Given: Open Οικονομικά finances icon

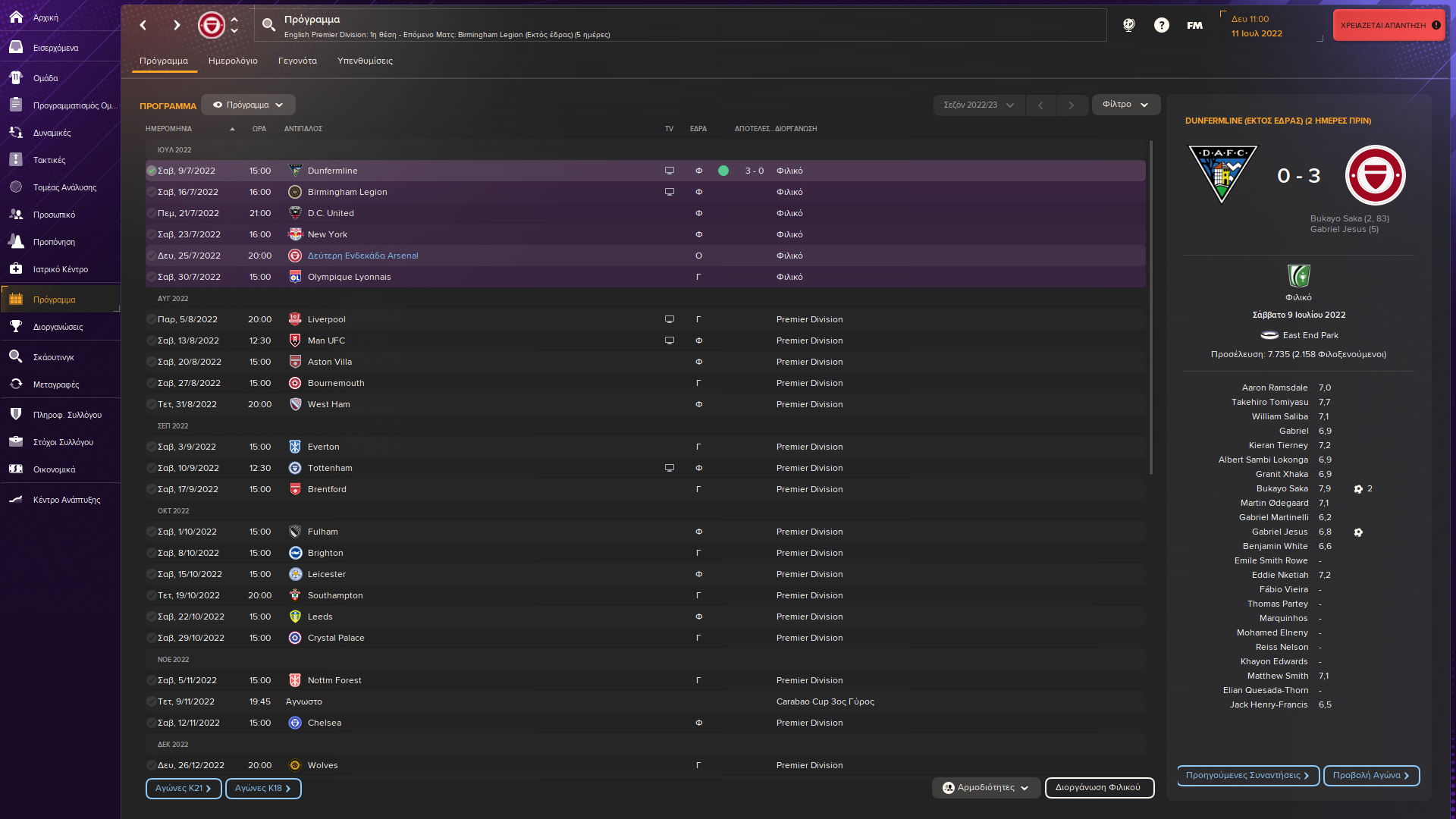Looking at the screenshot, I should 16,469.
